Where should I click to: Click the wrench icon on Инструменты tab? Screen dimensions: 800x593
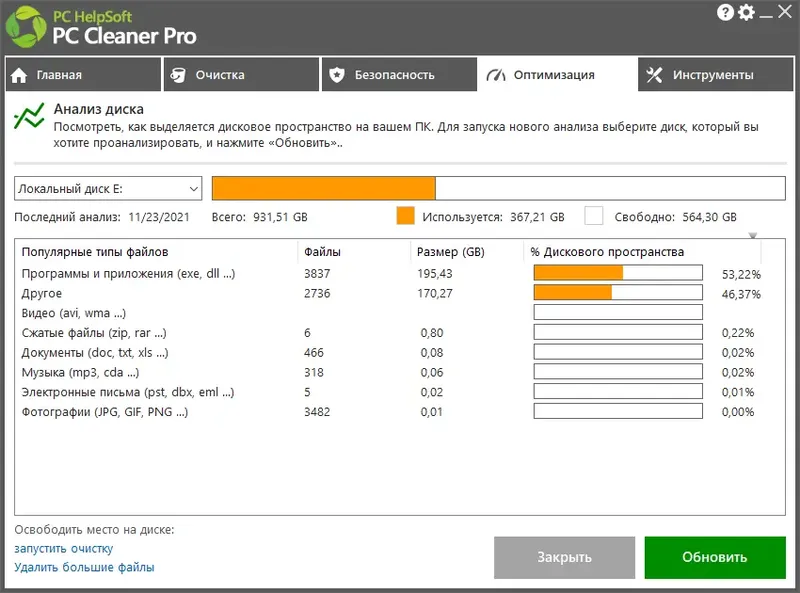click(654, 75)
